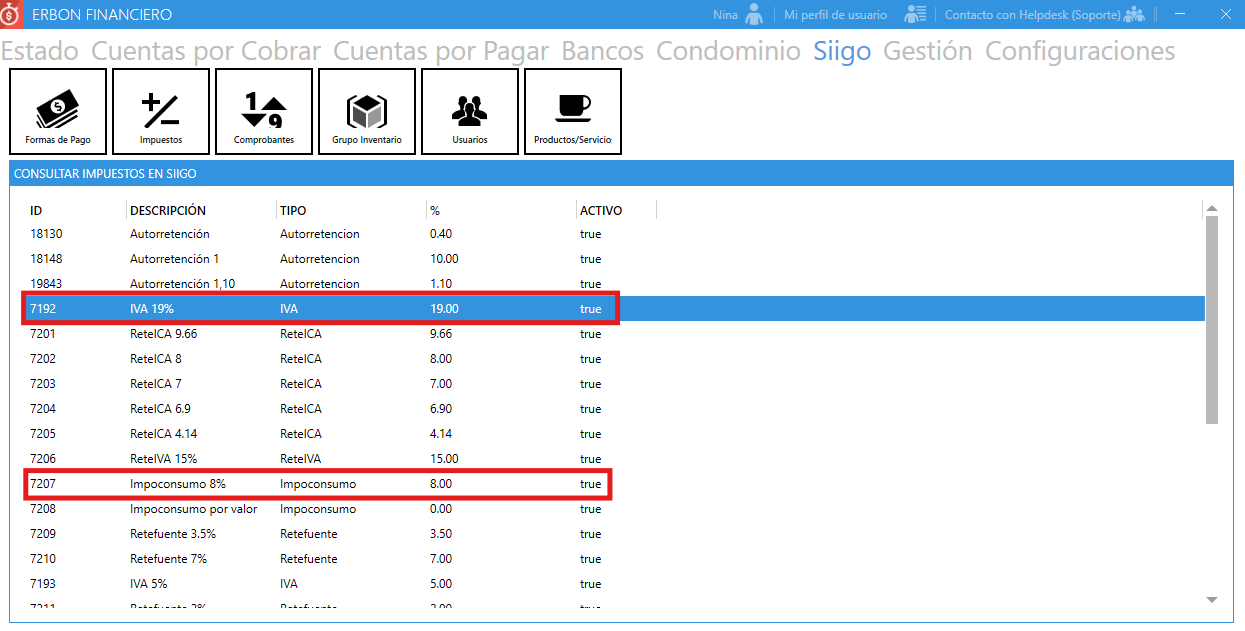Switch to the Bancos tab
This screenshot has width=1245, height=631.
coord(602,51)
